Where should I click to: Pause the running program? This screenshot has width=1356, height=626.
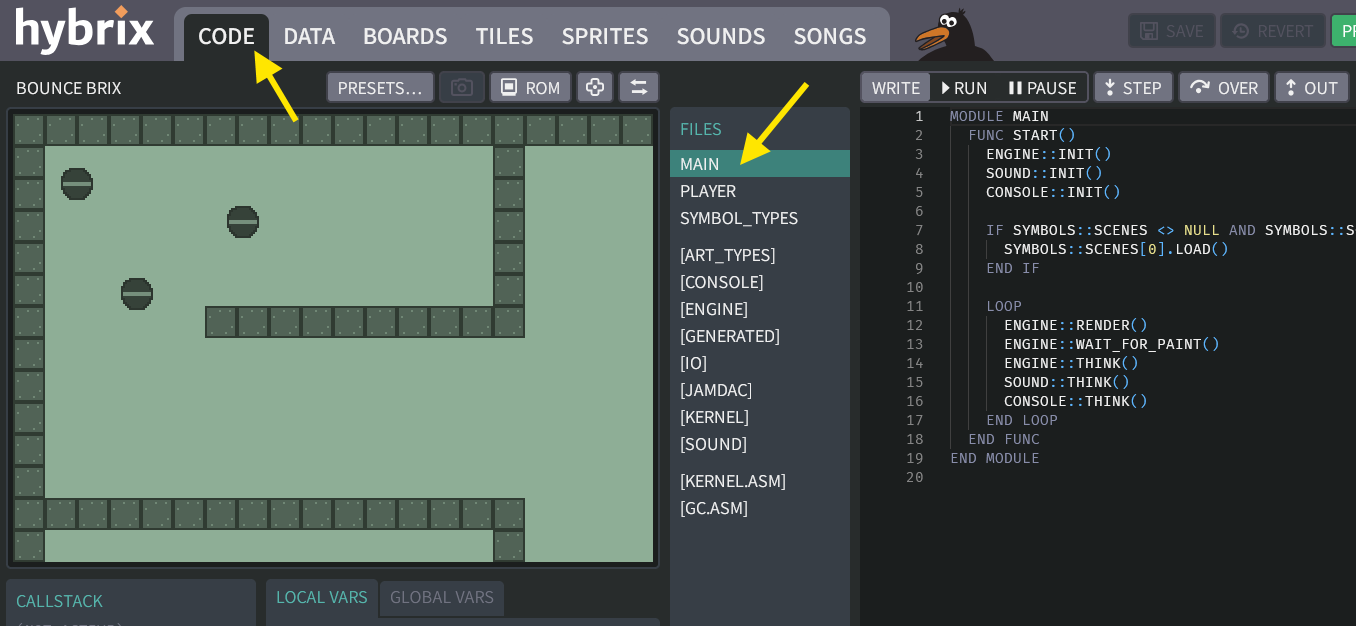tap(1041, 88)
